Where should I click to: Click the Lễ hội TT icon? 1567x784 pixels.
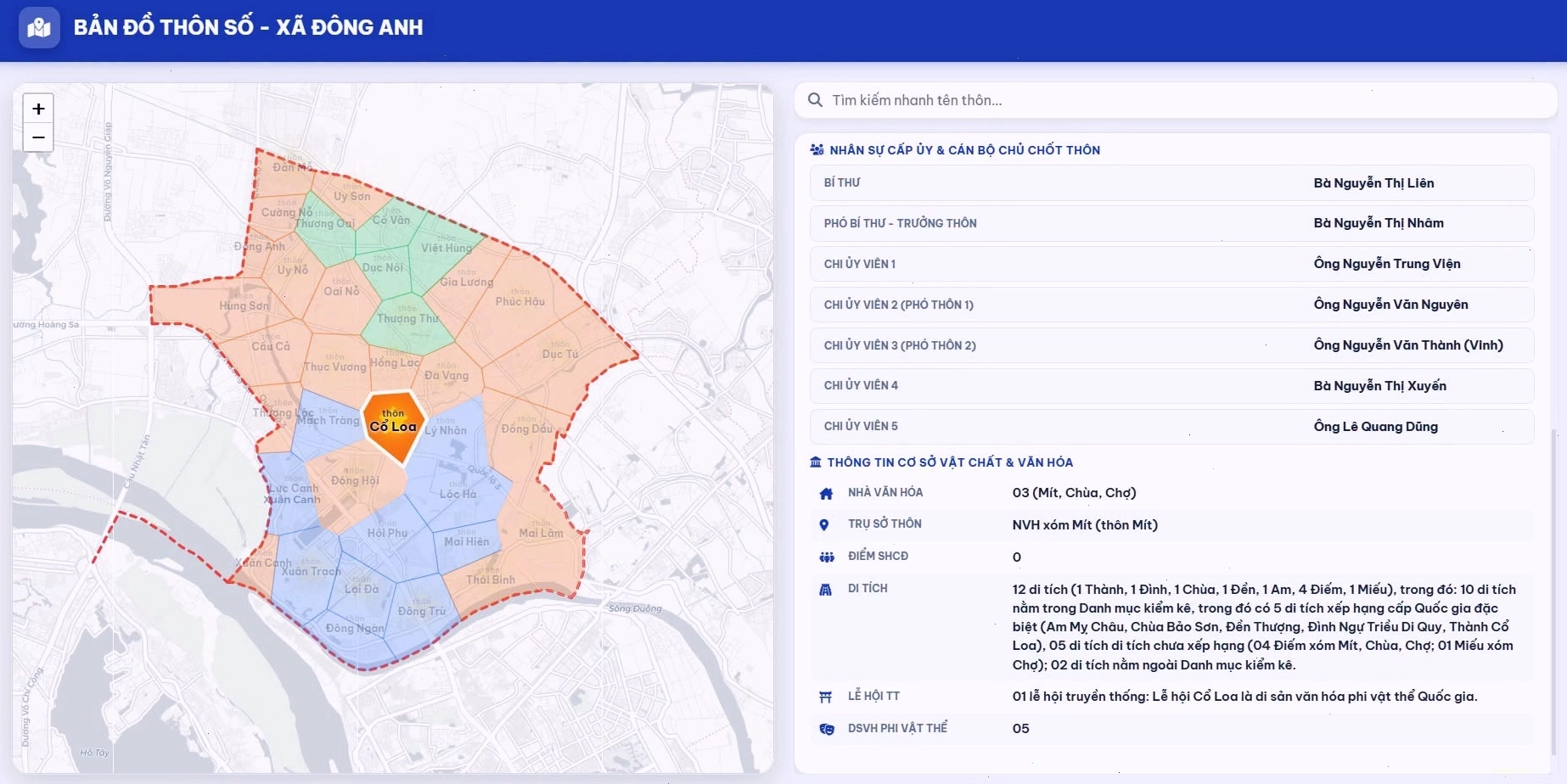(825, 697)
